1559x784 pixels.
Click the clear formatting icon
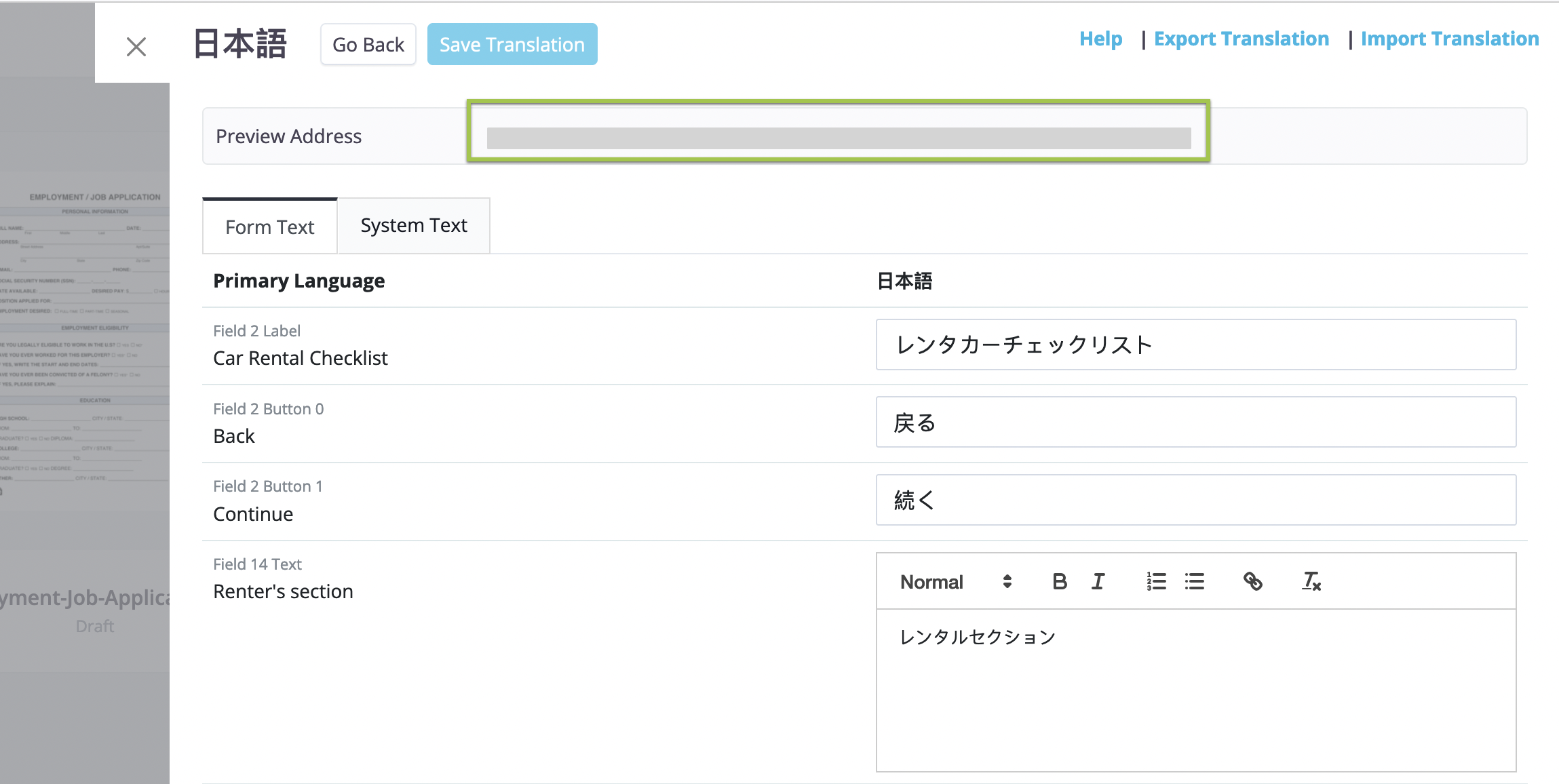point(1311,581)
